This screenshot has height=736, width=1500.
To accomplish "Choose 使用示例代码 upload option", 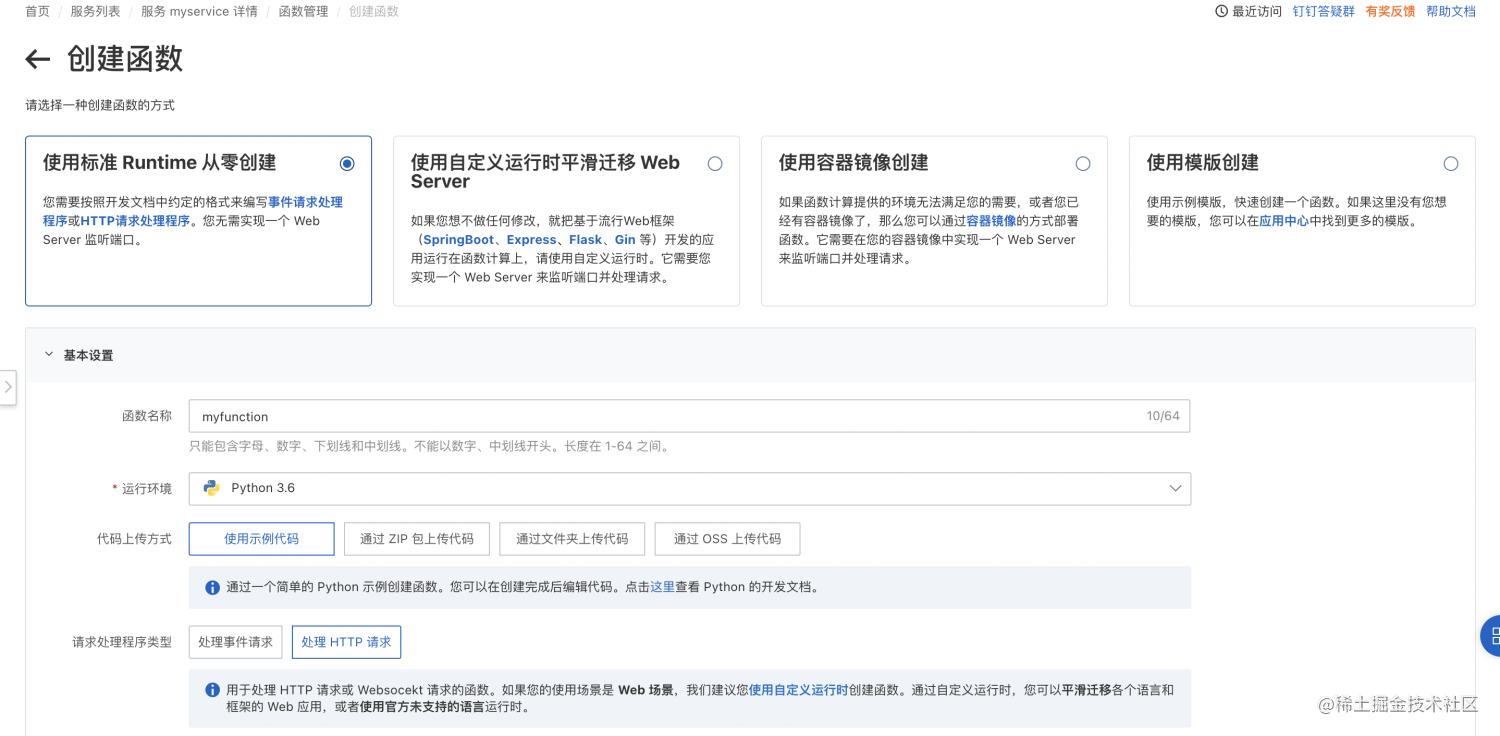I will 261,538.
